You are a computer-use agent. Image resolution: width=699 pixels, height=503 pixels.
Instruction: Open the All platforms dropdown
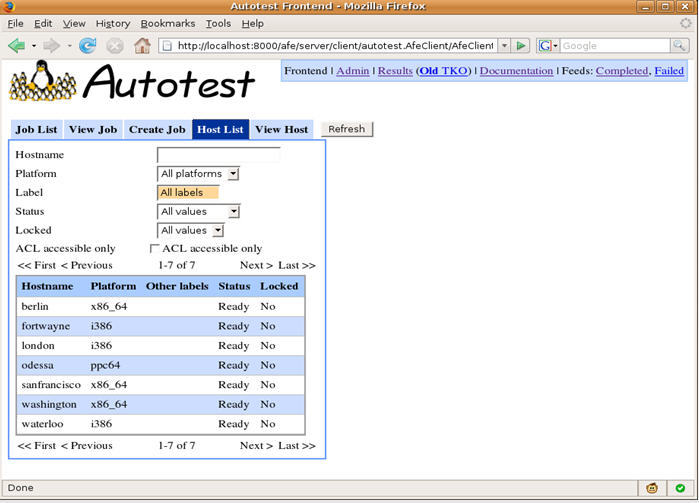pyautogui.click(x=198, y=174)
